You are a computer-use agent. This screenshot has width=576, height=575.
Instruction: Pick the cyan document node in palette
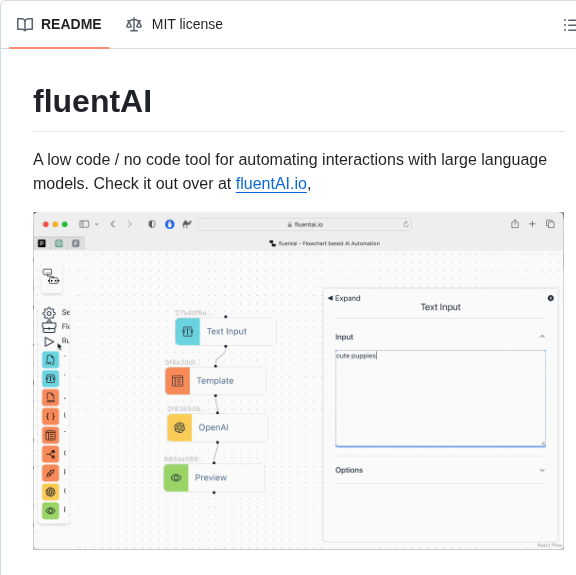pos(50,360)
